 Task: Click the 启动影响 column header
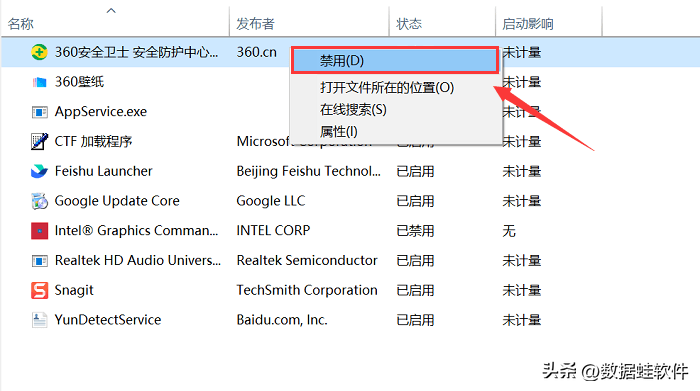(528, 24)
